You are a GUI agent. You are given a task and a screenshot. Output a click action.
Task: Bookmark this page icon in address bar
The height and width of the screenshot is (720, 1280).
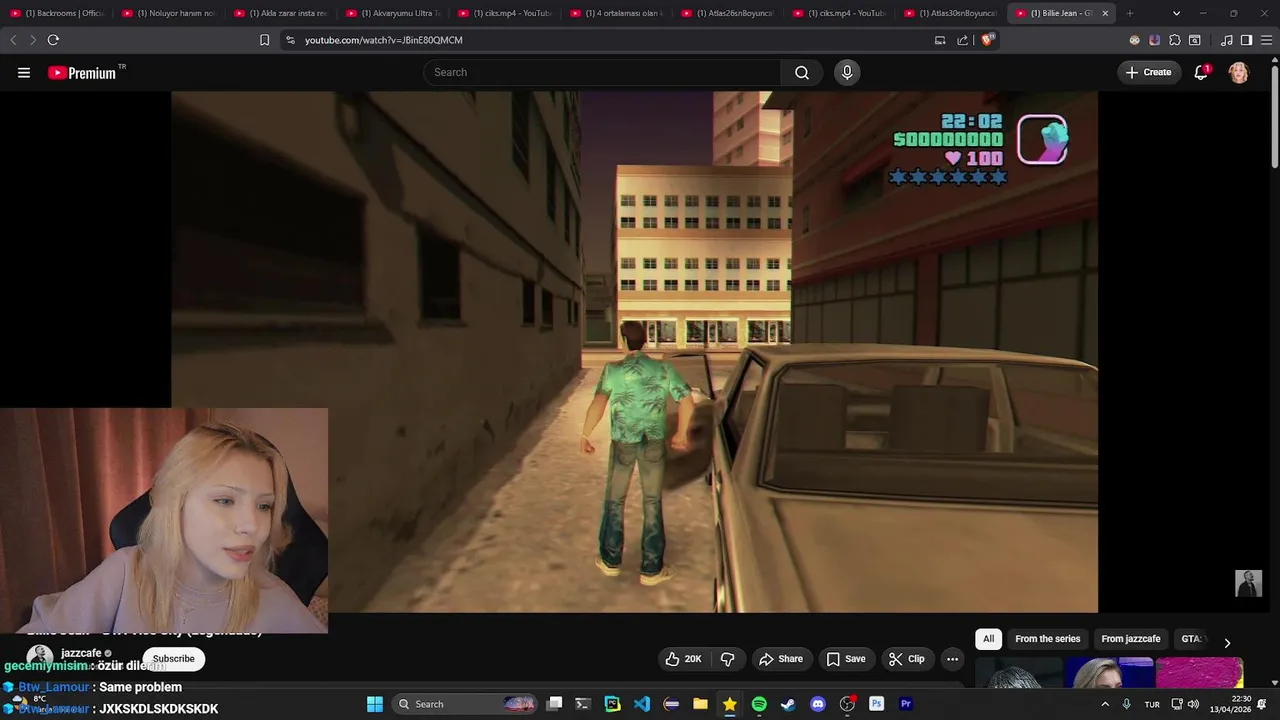click(264, 40)
